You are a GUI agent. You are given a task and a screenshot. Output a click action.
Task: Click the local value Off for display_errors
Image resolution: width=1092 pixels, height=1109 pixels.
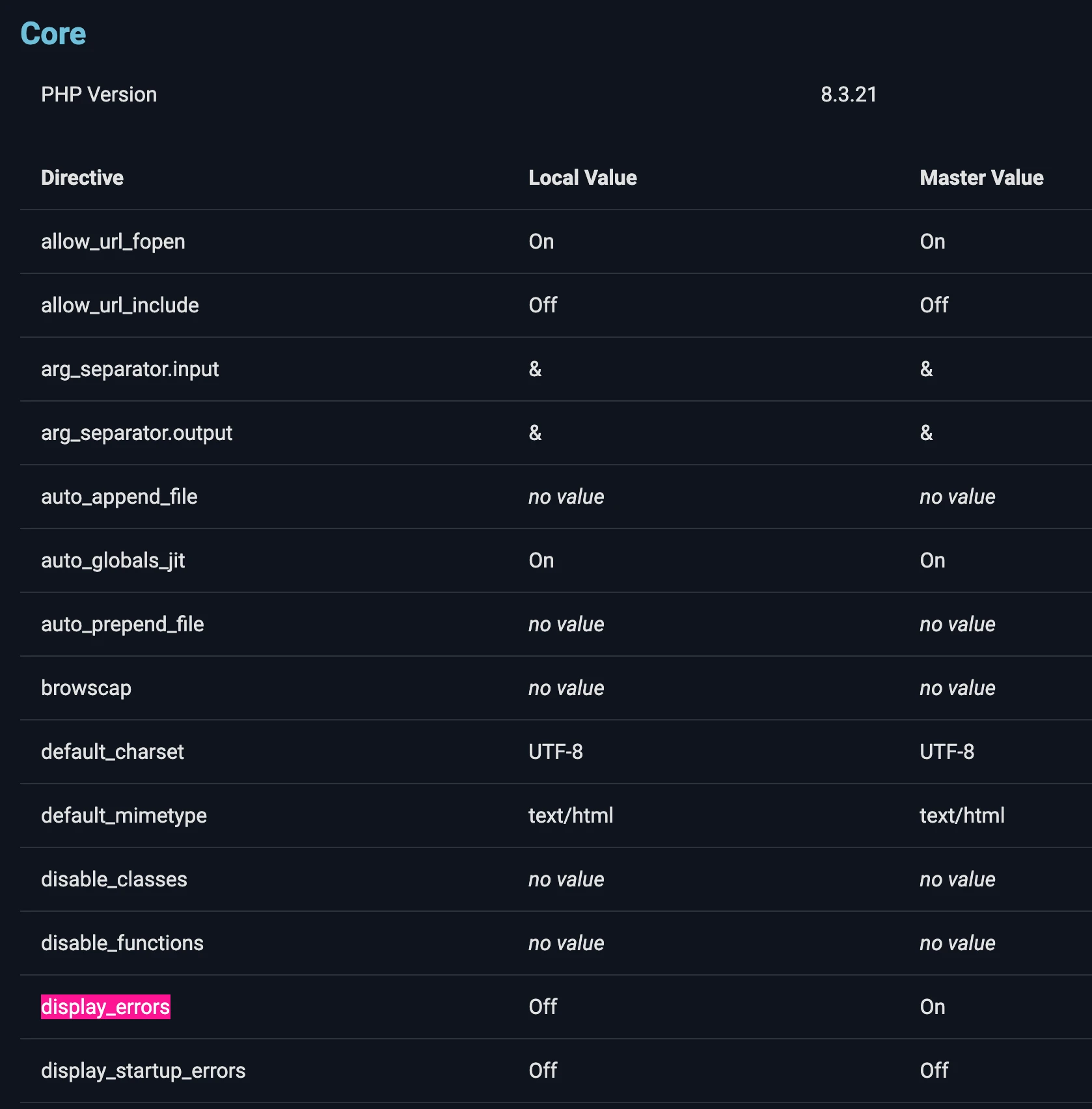pos(542,1007)
